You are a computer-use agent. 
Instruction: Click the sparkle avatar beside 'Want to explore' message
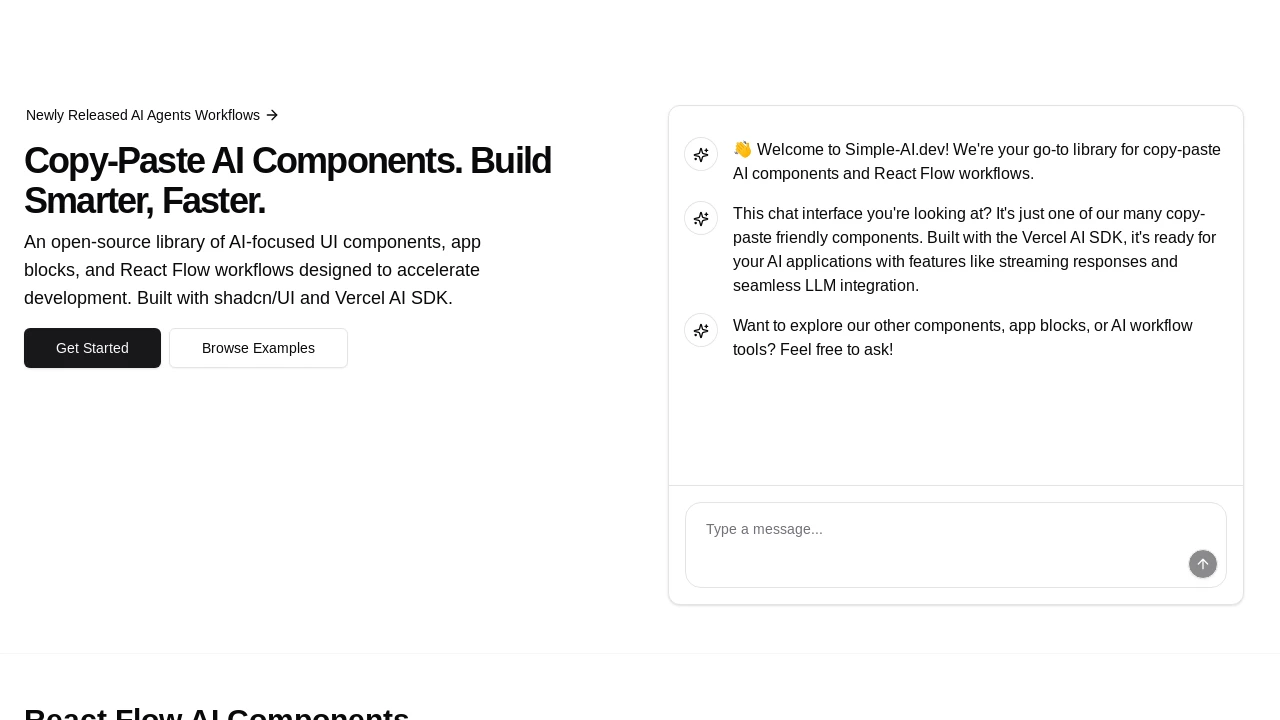(x=701, y=330)
